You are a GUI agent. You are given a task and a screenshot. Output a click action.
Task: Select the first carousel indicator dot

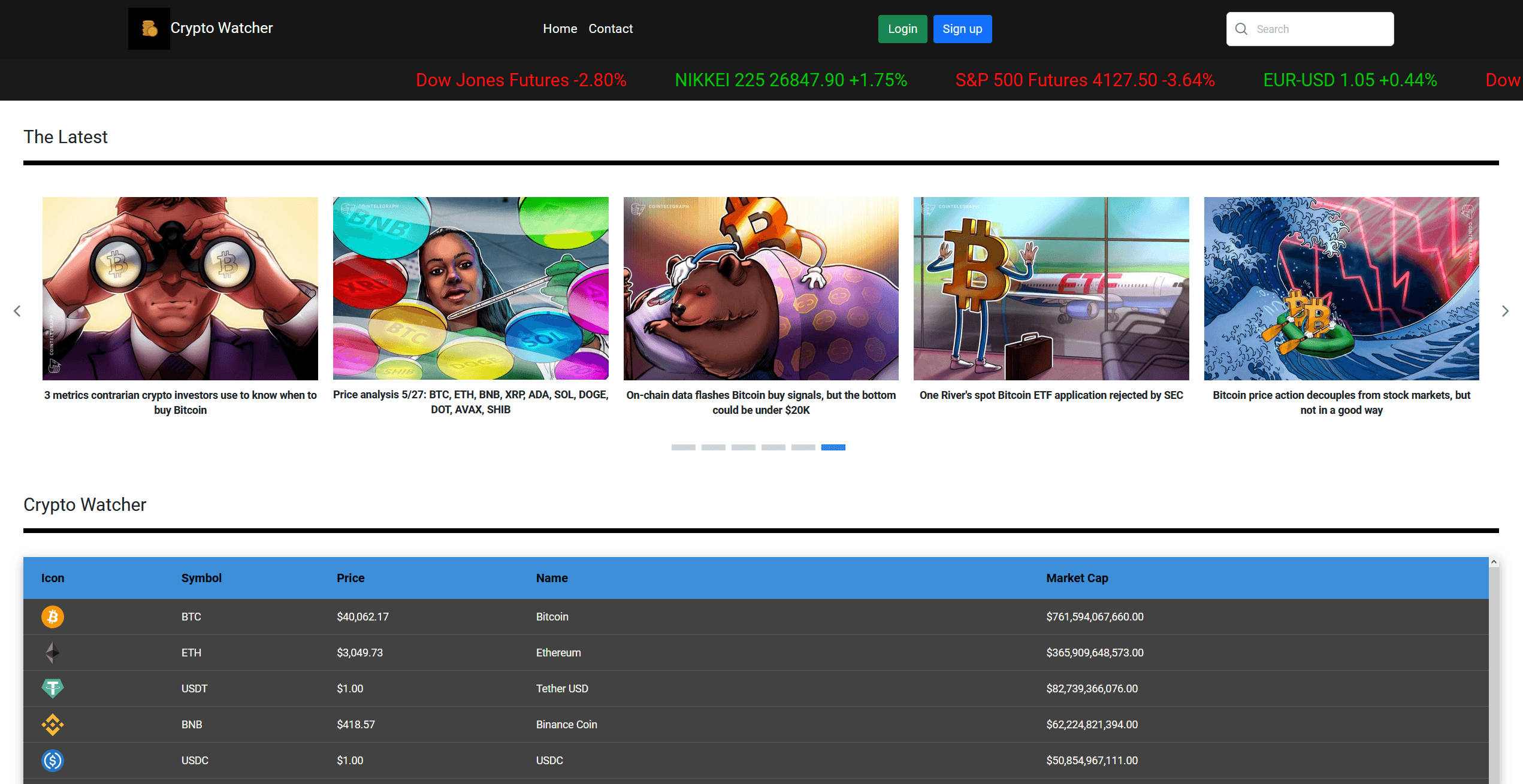click(683, 447)
